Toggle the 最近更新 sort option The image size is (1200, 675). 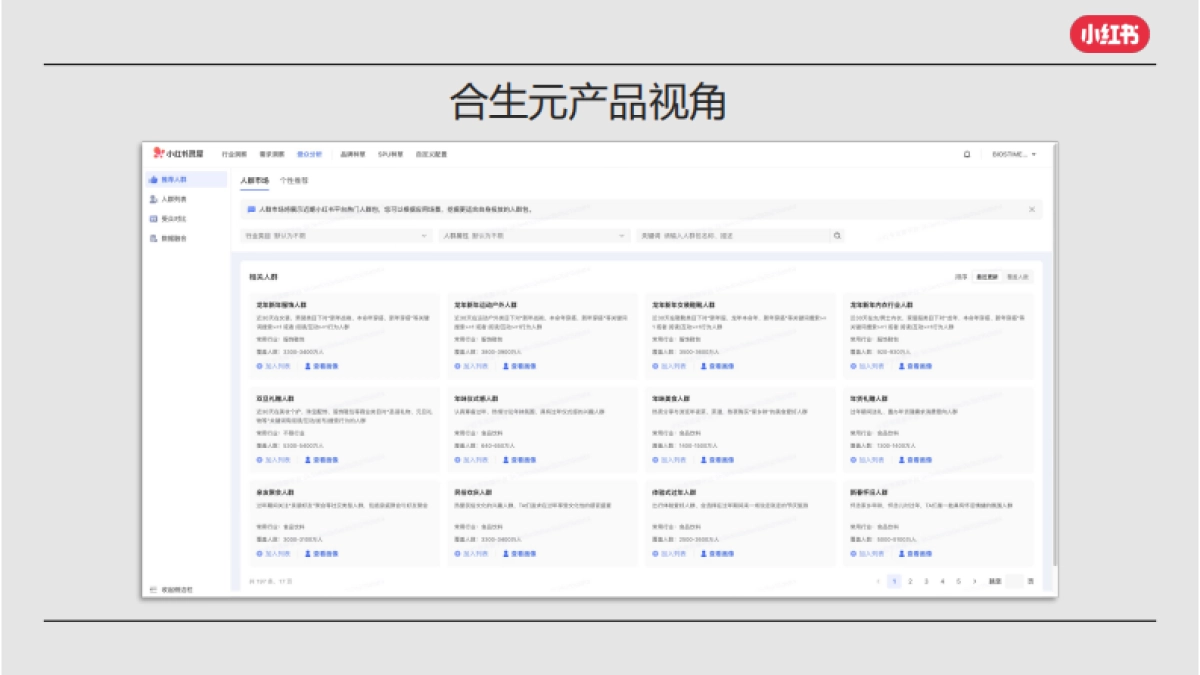[986, 277]
